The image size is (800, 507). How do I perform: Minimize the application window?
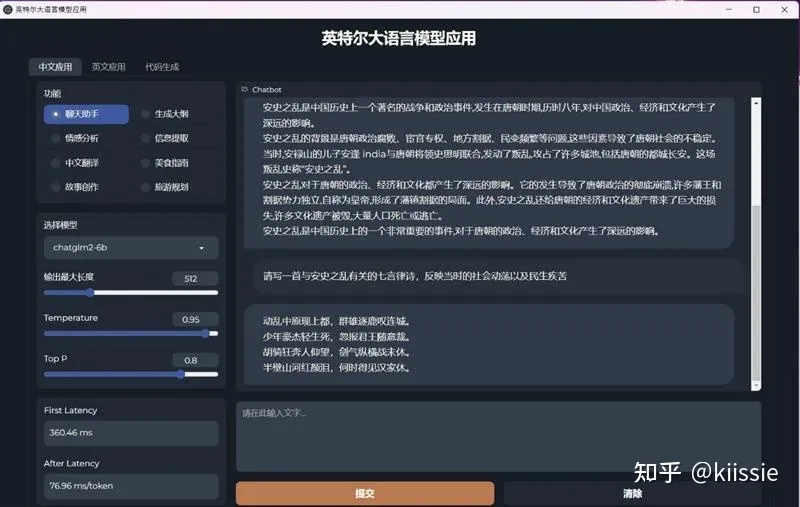729,10
